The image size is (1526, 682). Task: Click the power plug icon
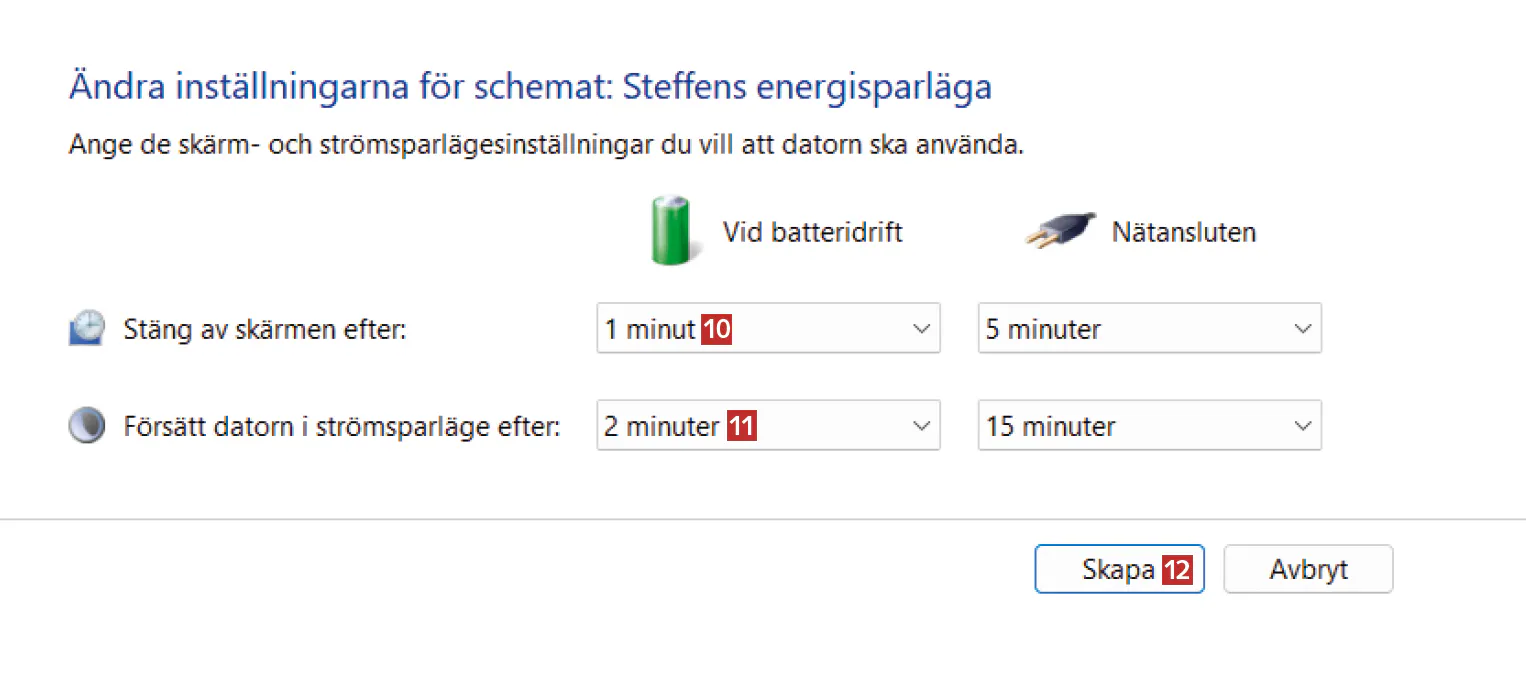click(1060, 231)
